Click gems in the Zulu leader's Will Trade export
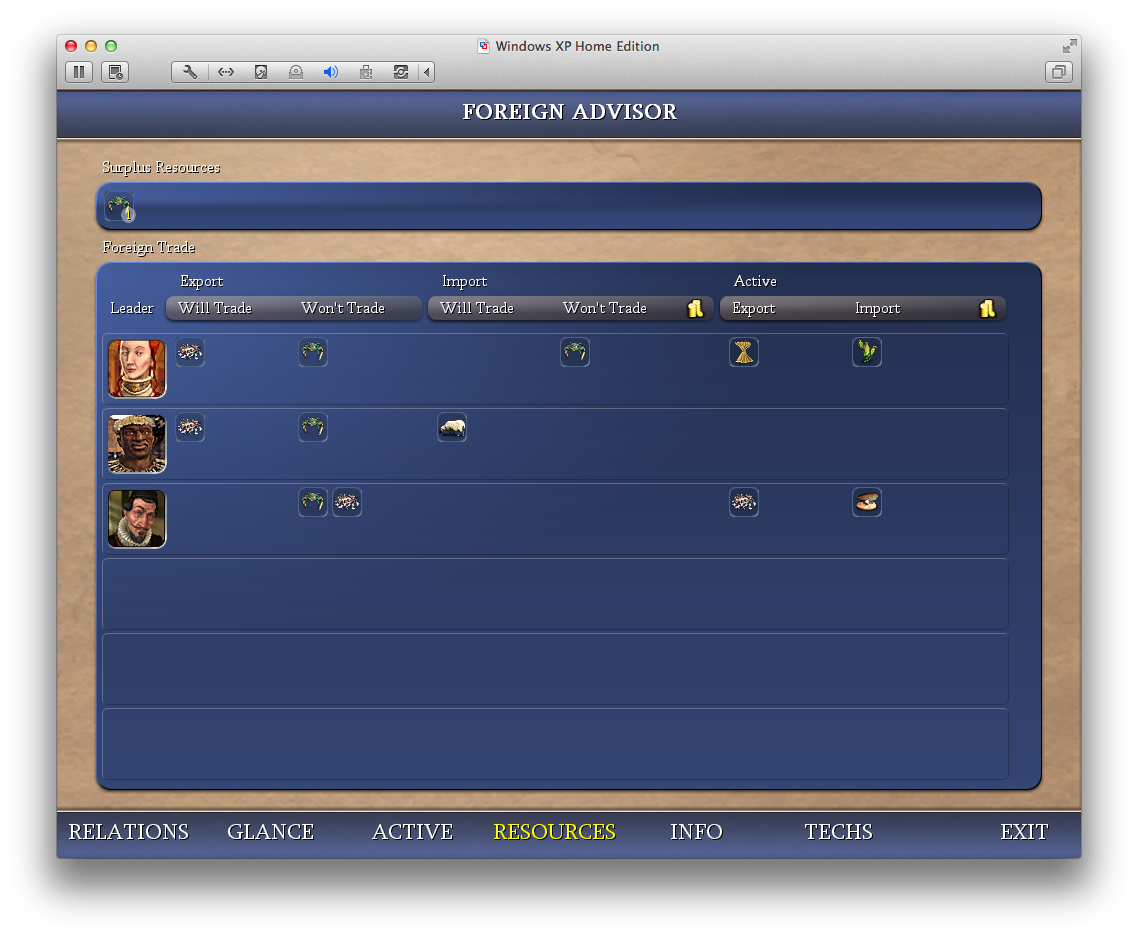Viewport: 1138px width, 937px height. pyautogui.click(x=190, y=427)
